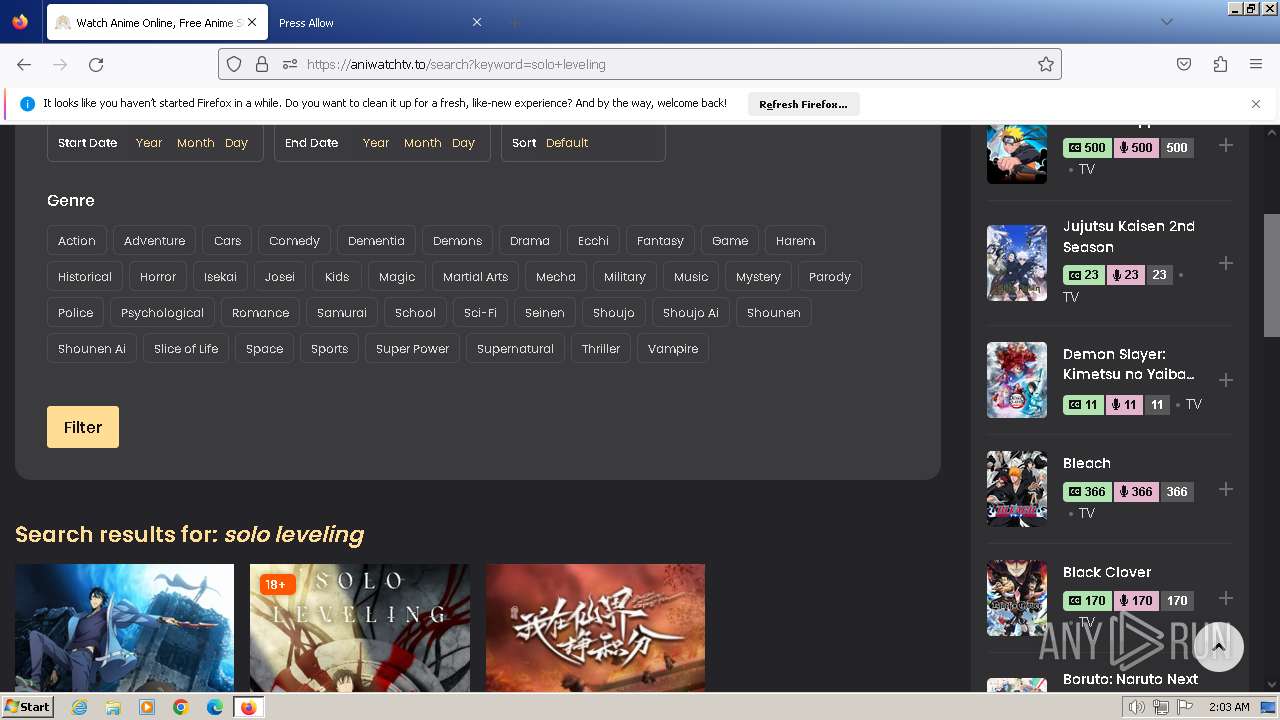Bookmark this page with the star icon

pos(1046,64)
